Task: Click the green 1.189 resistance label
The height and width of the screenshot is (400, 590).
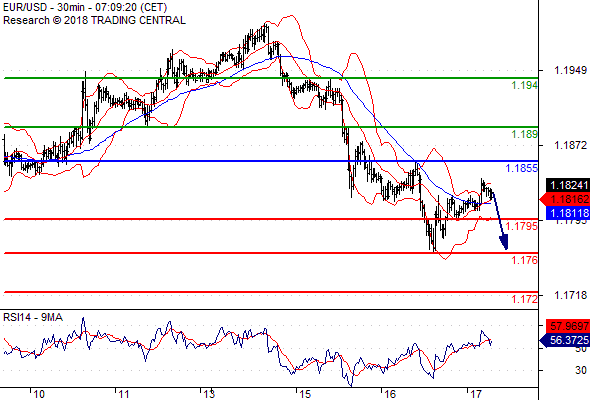Action: [x=524, y=134]
